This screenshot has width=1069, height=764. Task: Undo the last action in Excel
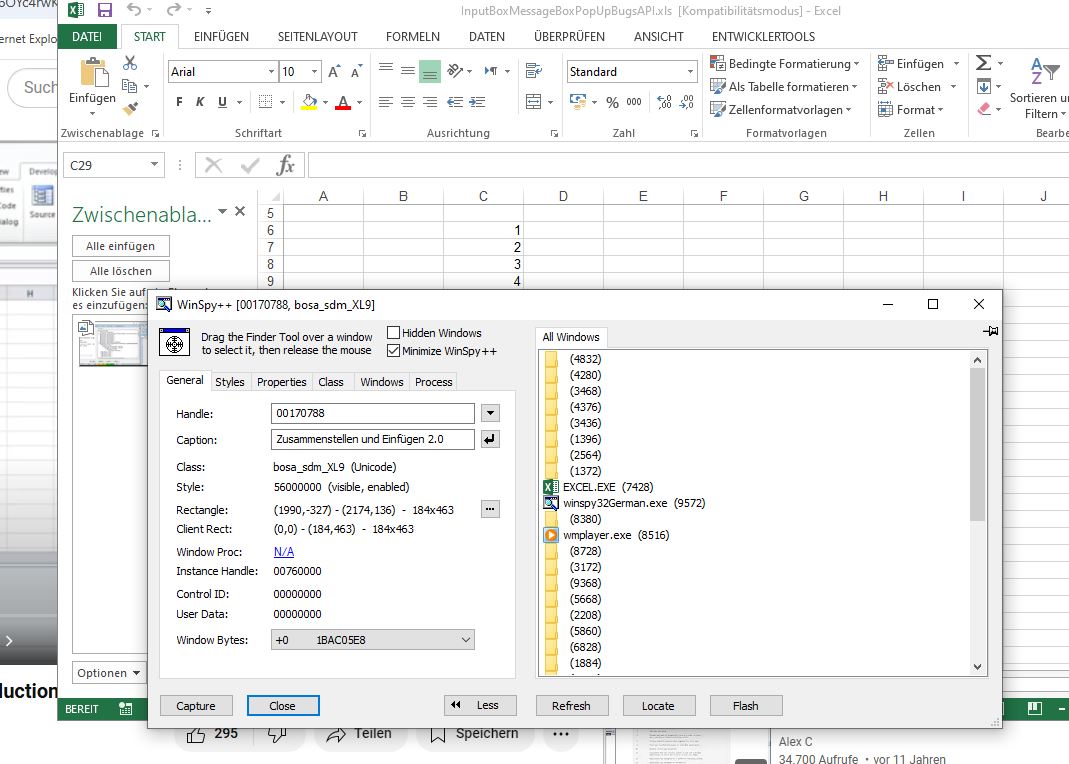(134, 10)
